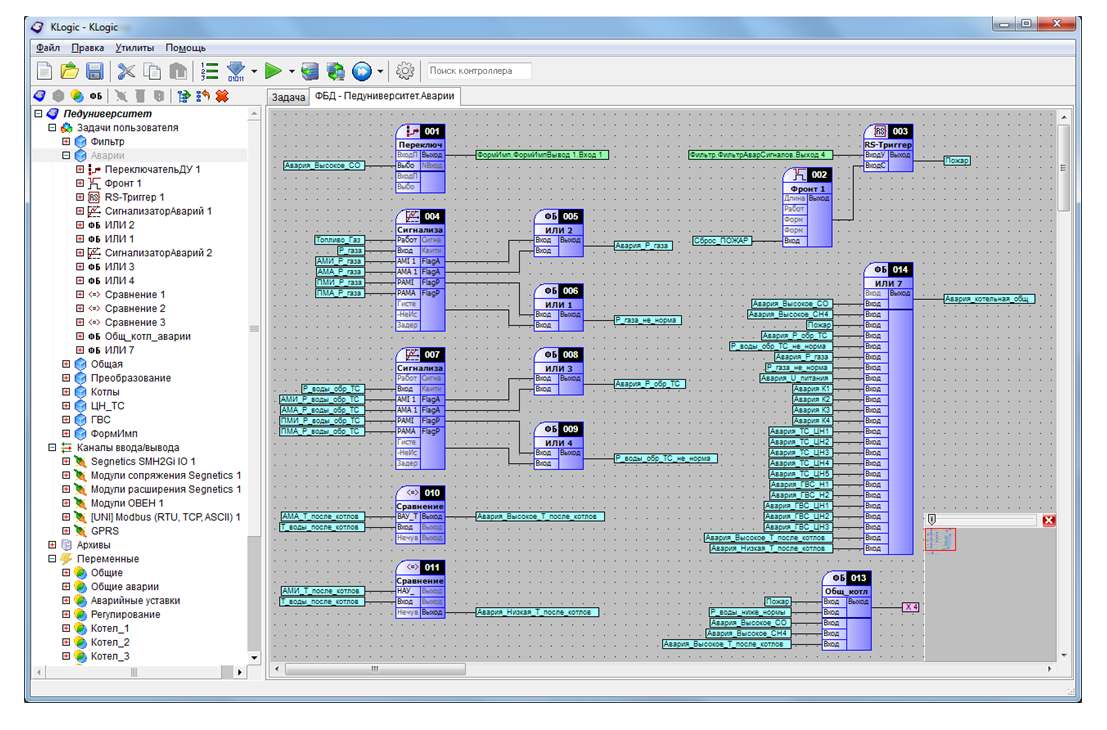
Task: Open the Утилиты menu
Action: pyautogui.click(x=134, y=47)
